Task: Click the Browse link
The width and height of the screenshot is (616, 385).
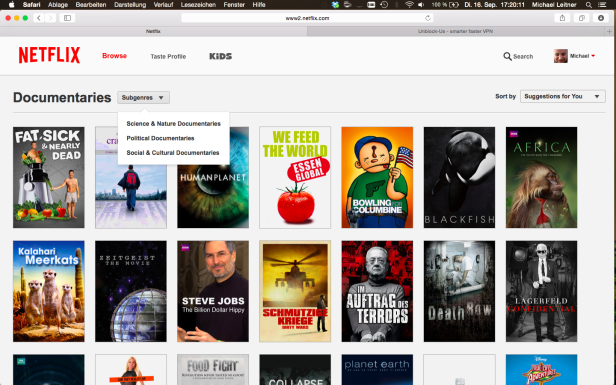Action: (114, 56)
